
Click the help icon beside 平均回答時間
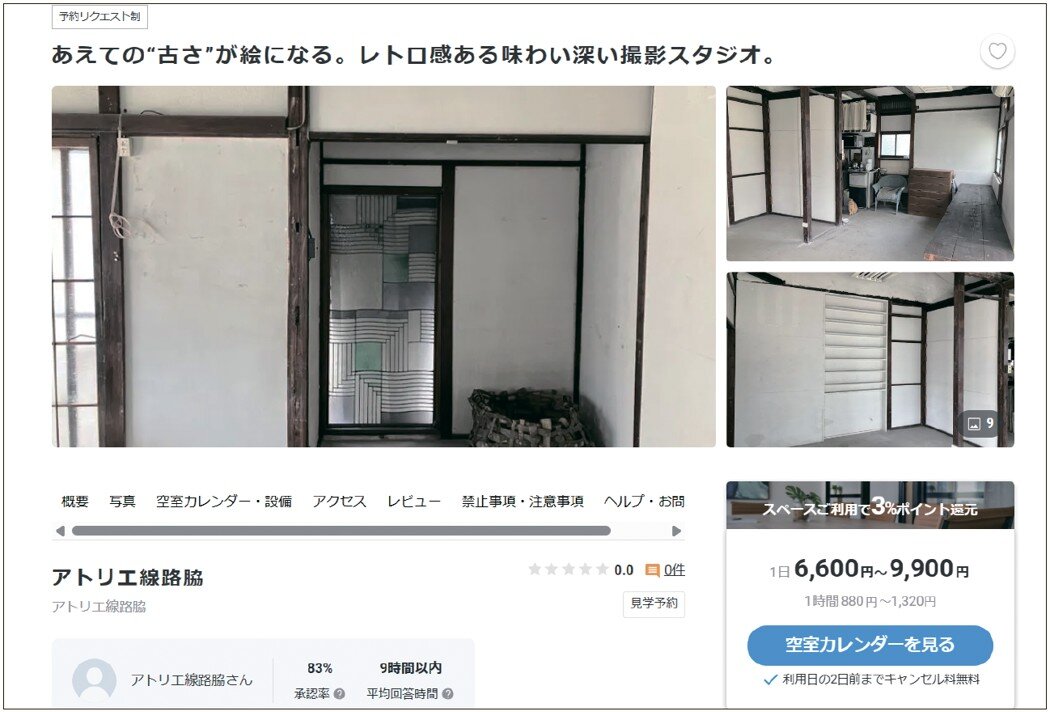coord(447,694)
